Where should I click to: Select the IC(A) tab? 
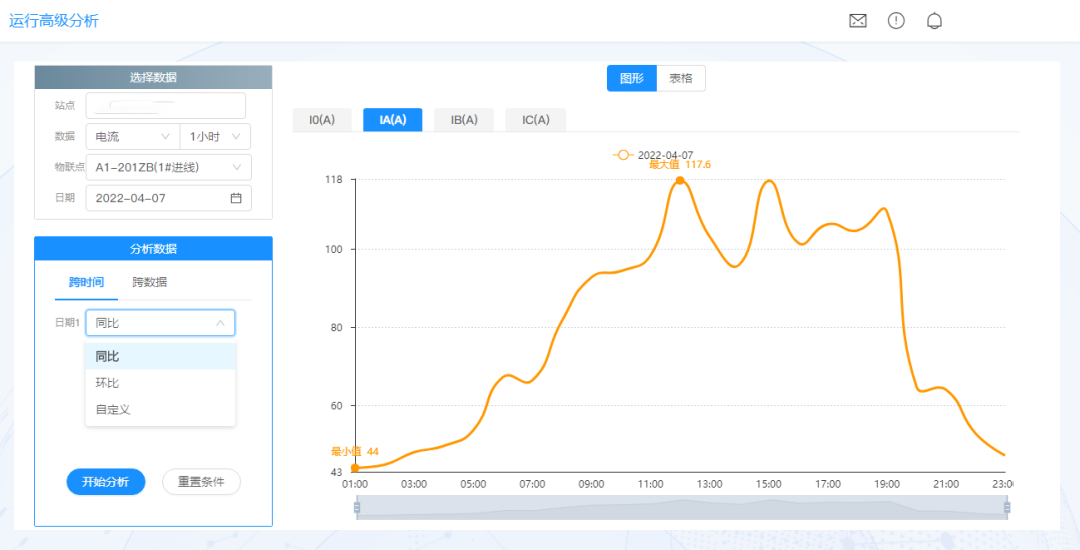(535, 120)
